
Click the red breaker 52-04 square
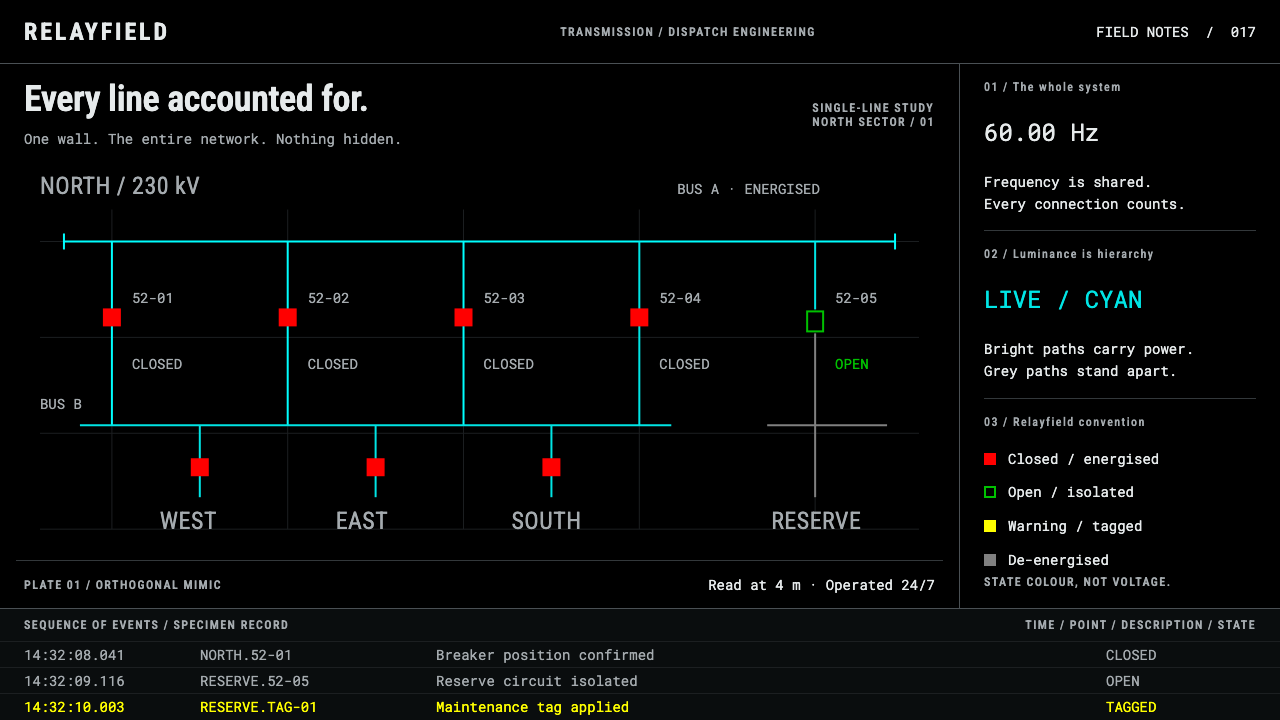click(639, 317)
